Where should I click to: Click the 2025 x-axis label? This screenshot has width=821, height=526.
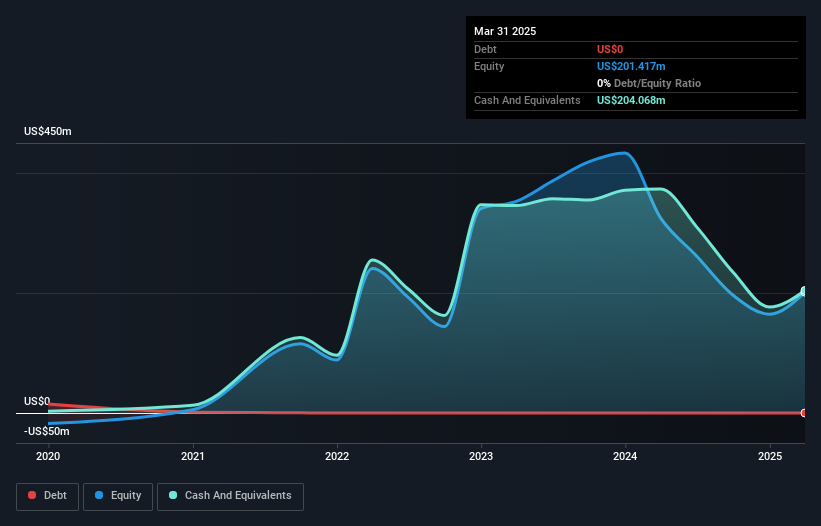pos(770,456)
